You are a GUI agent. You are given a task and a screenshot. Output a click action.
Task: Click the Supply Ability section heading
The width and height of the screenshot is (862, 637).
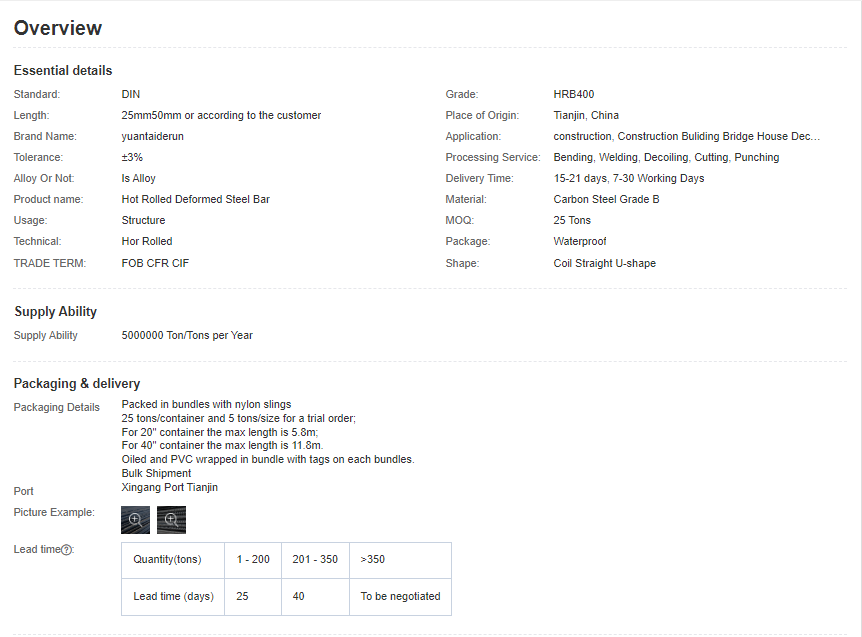point(56,312)
